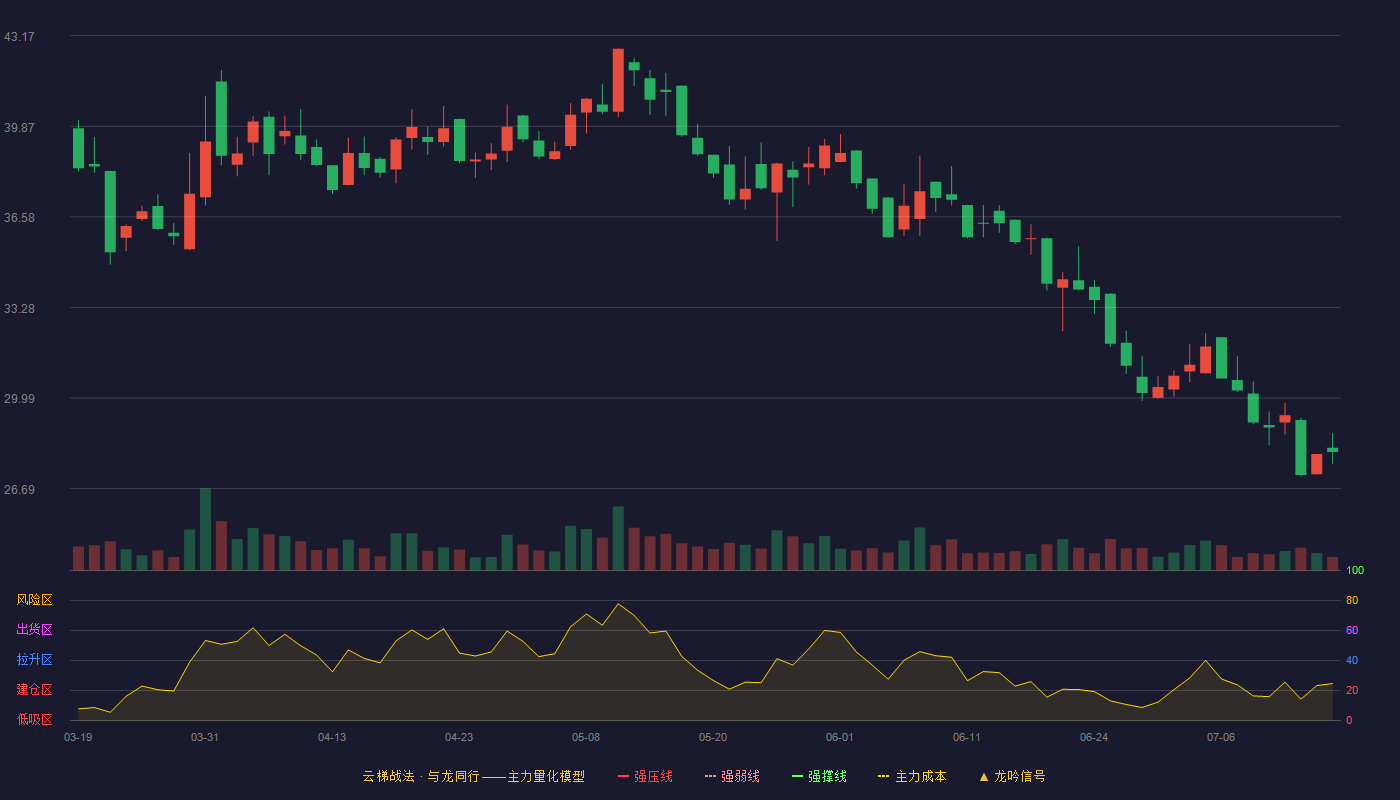Click the highest red candlestick near 05-08

tap(618, 80)
